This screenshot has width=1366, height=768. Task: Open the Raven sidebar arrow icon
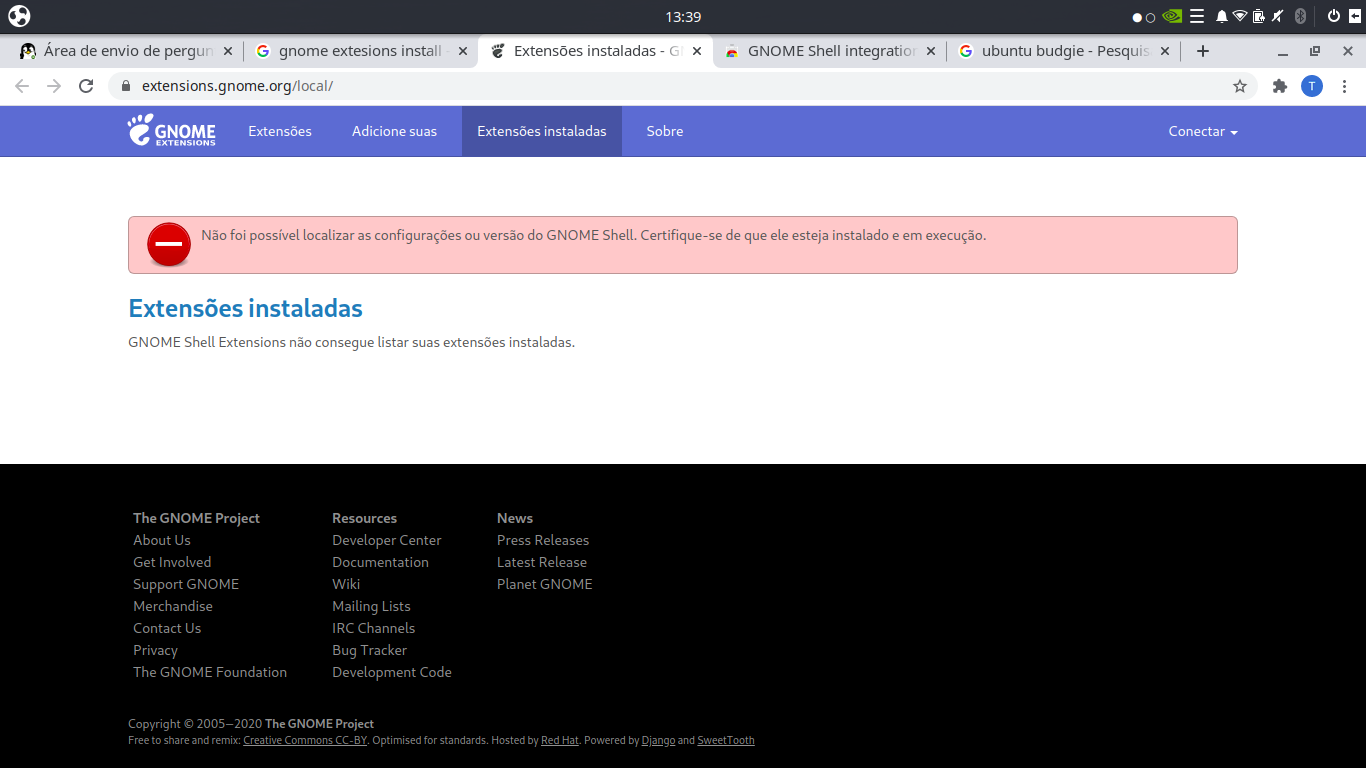[x=1355, y=16]
